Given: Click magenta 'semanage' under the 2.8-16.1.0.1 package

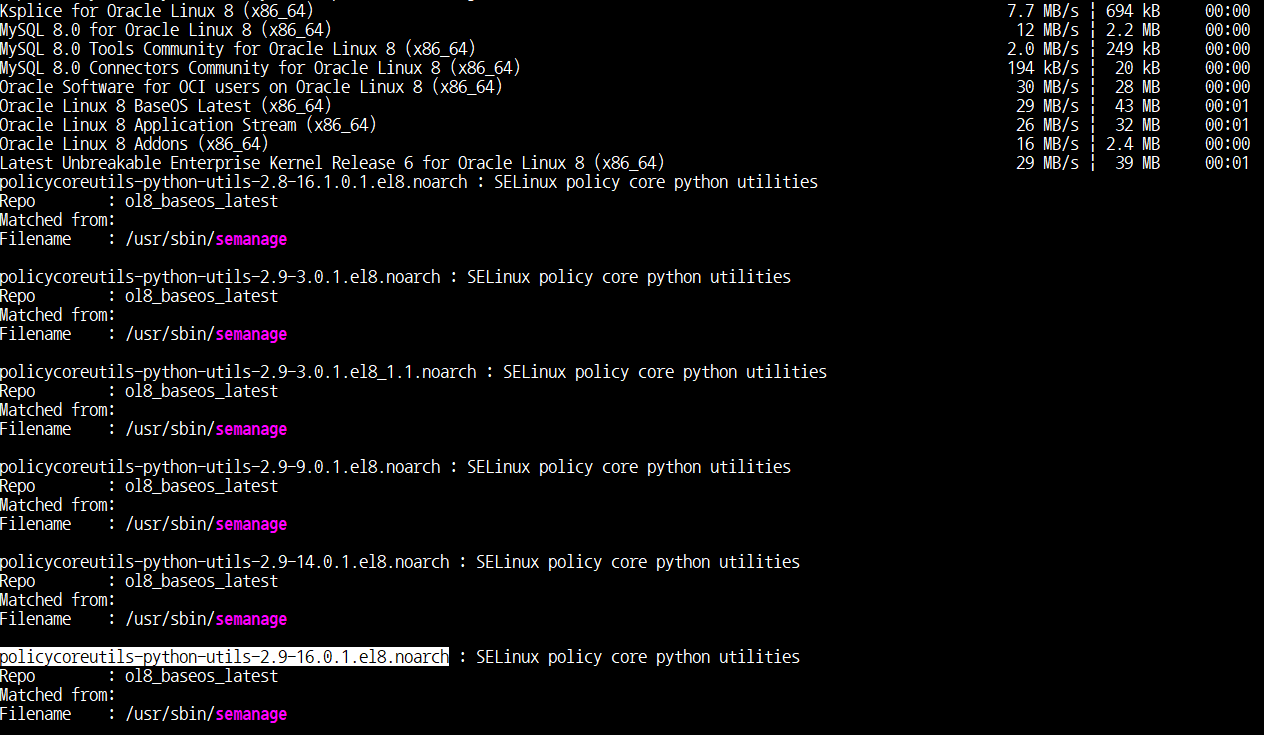Looking at the screenshot, I should point(252,240).
